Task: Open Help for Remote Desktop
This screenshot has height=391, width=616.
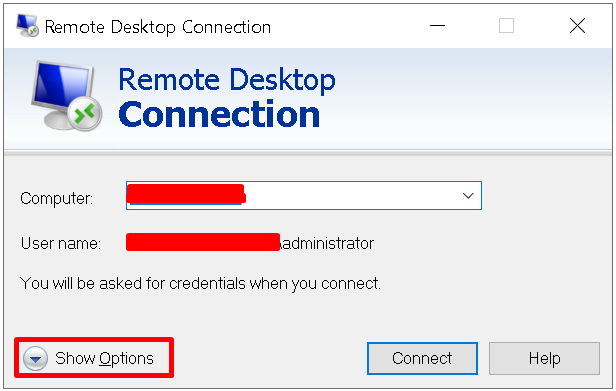Action: 544,358
